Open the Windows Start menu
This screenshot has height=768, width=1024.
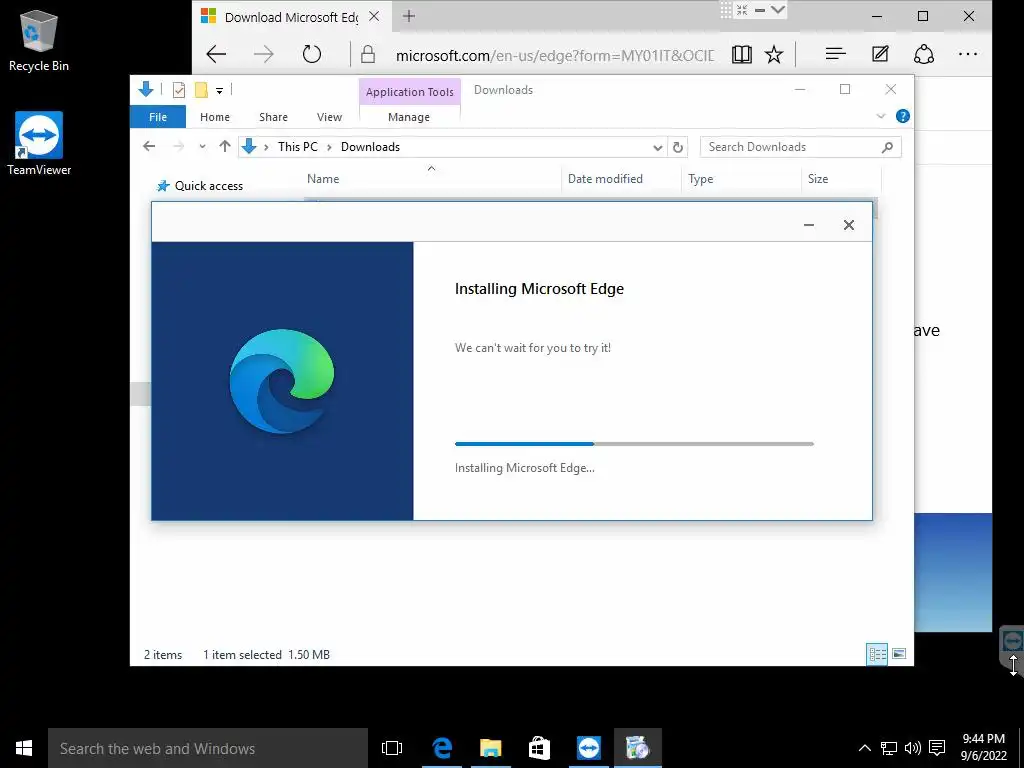pos(24,748)
